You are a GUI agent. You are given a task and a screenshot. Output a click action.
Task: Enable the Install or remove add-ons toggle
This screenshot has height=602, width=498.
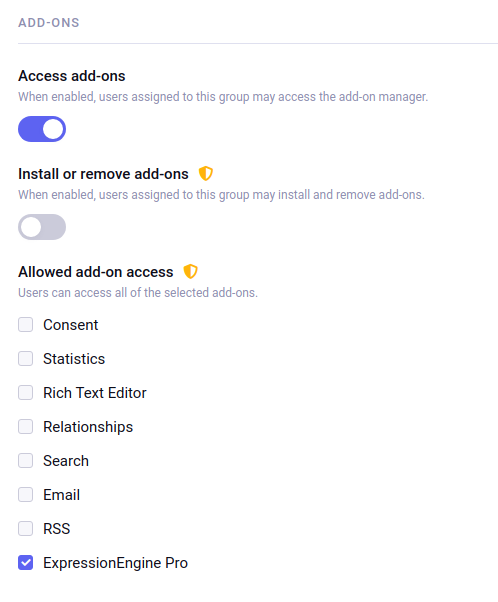(x=42, y=227)
